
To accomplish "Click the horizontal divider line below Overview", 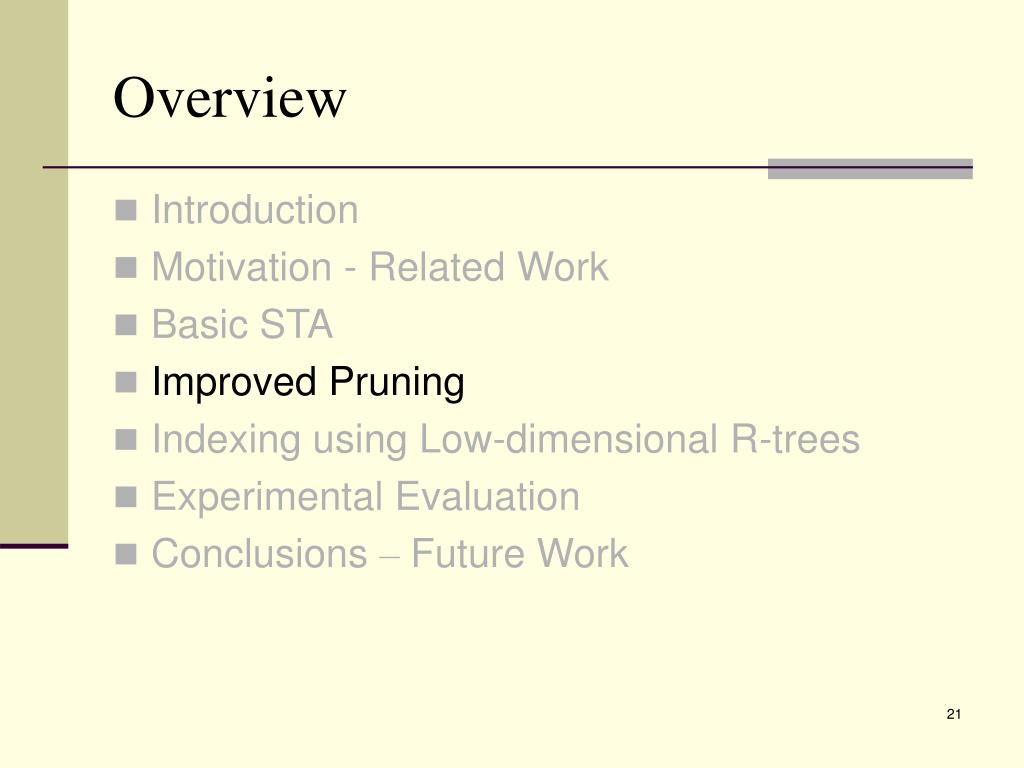I will (507, 168).
